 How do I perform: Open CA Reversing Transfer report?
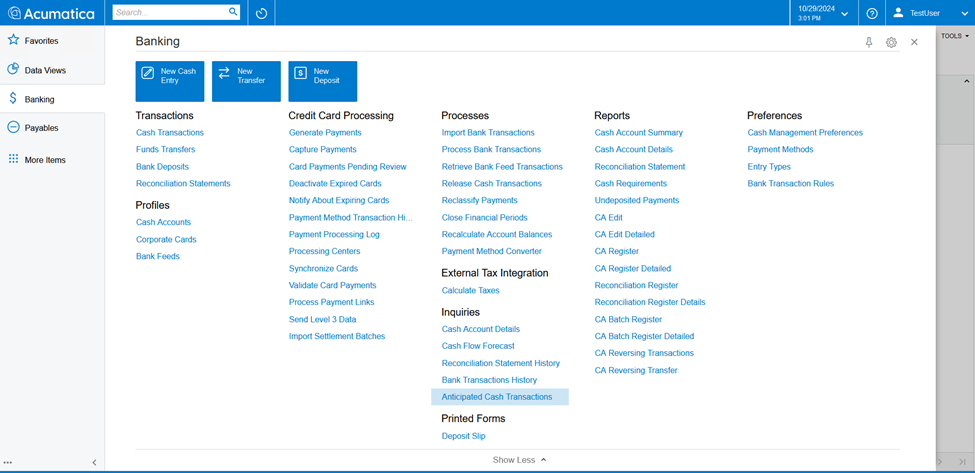(636, 370)
